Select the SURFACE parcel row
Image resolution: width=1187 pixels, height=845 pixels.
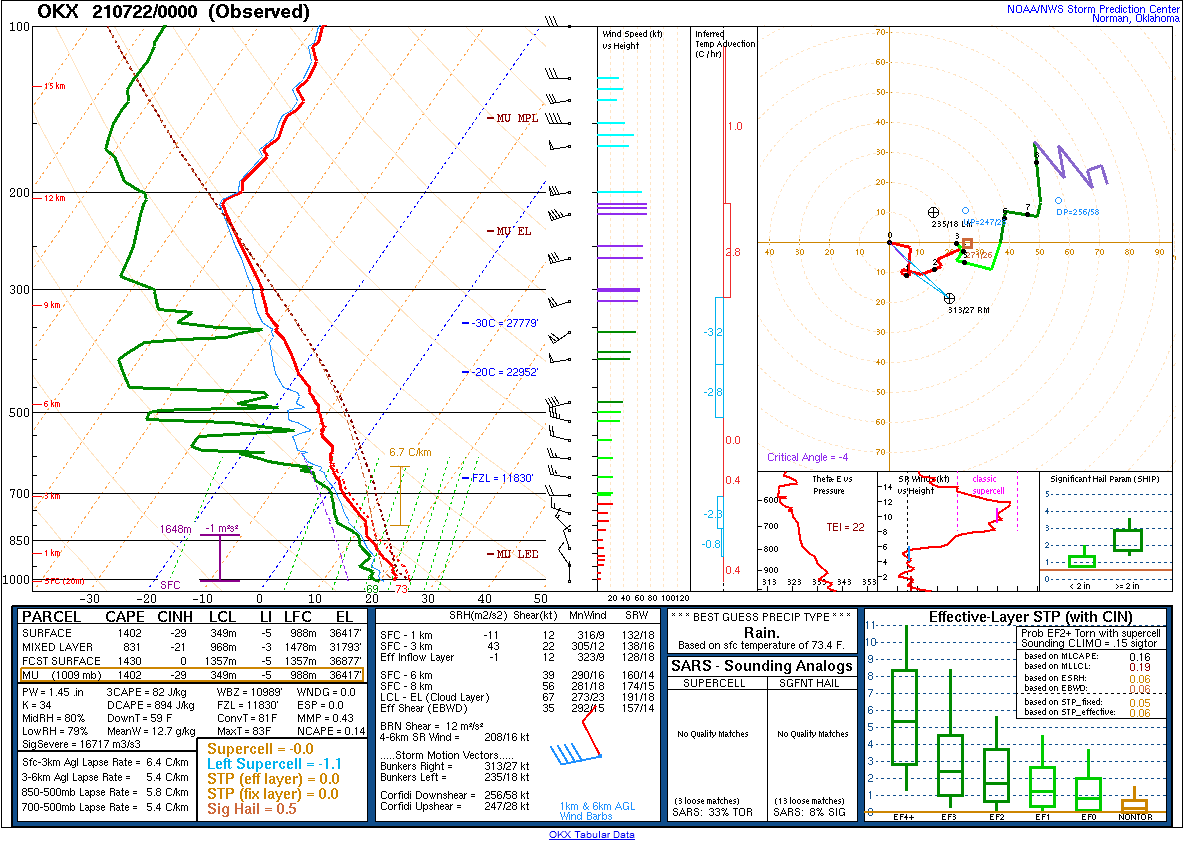pos(192,633)
